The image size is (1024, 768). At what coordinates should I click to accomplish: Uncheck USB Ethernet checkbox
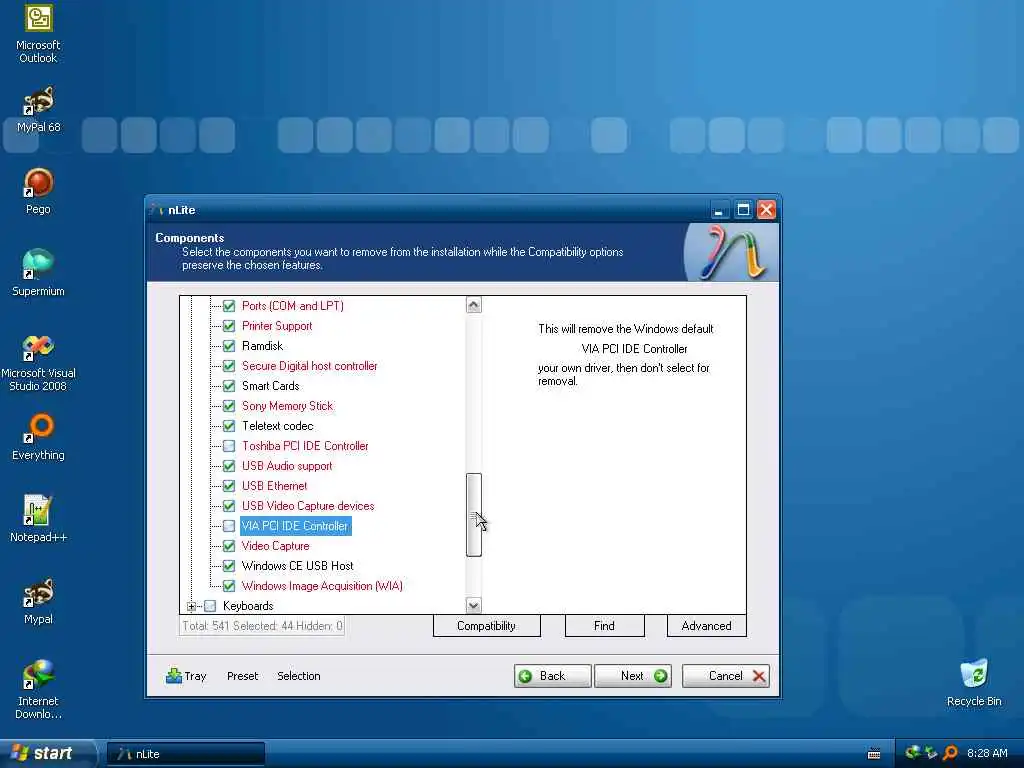229,486
